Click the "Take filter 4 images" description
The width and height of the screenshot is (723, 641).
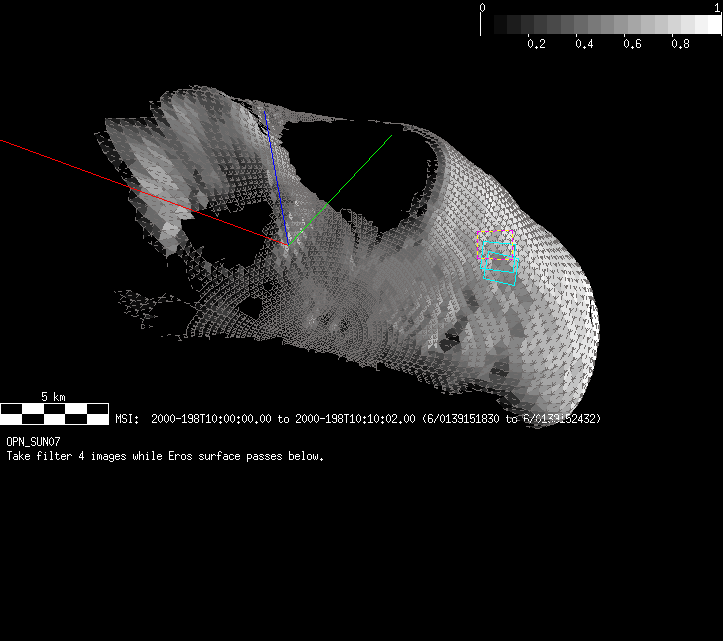[165, 456]
